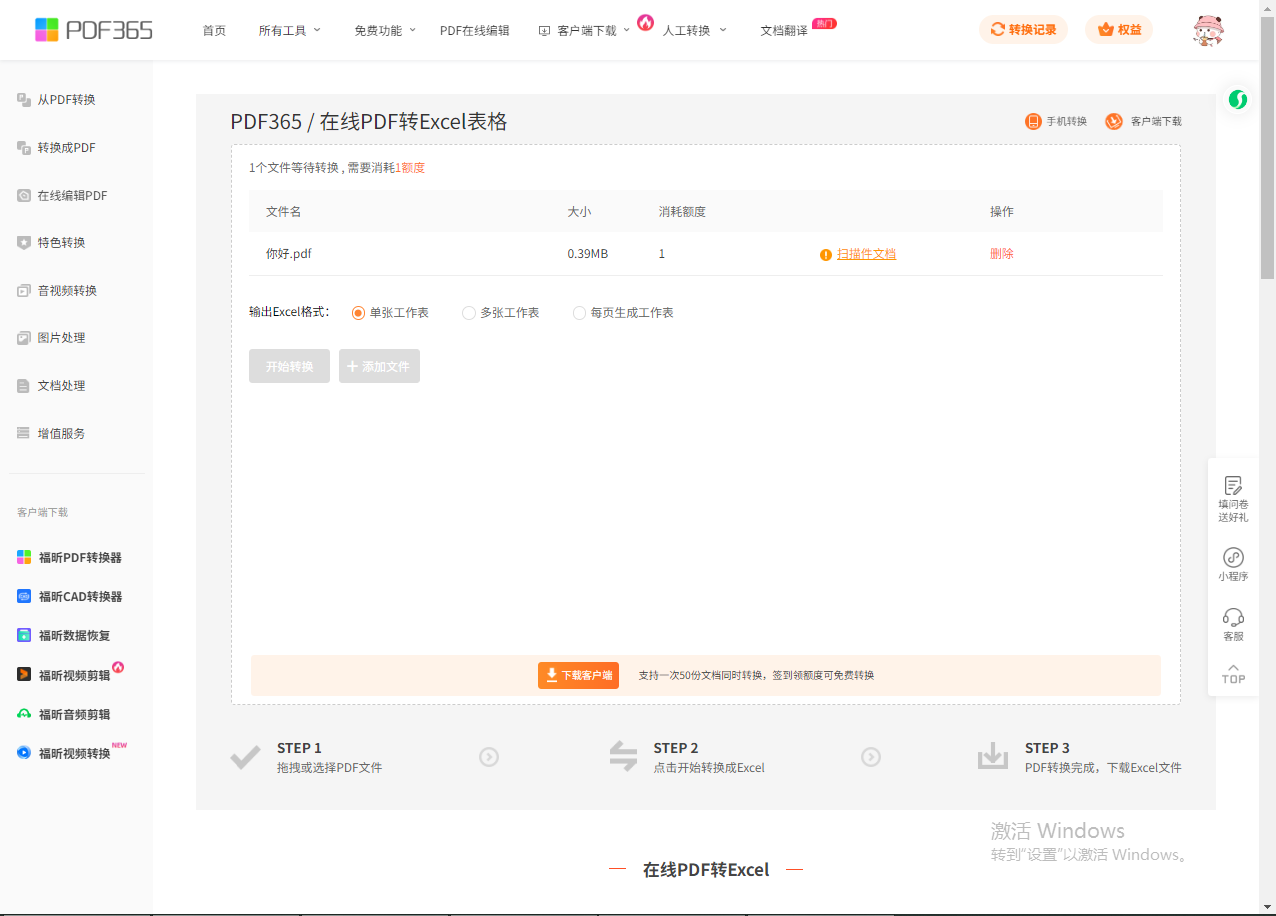This screenshot has height=916, width=1276.
Task: Expand the 人工转换 dropdown menu
Action: point(694,30)
